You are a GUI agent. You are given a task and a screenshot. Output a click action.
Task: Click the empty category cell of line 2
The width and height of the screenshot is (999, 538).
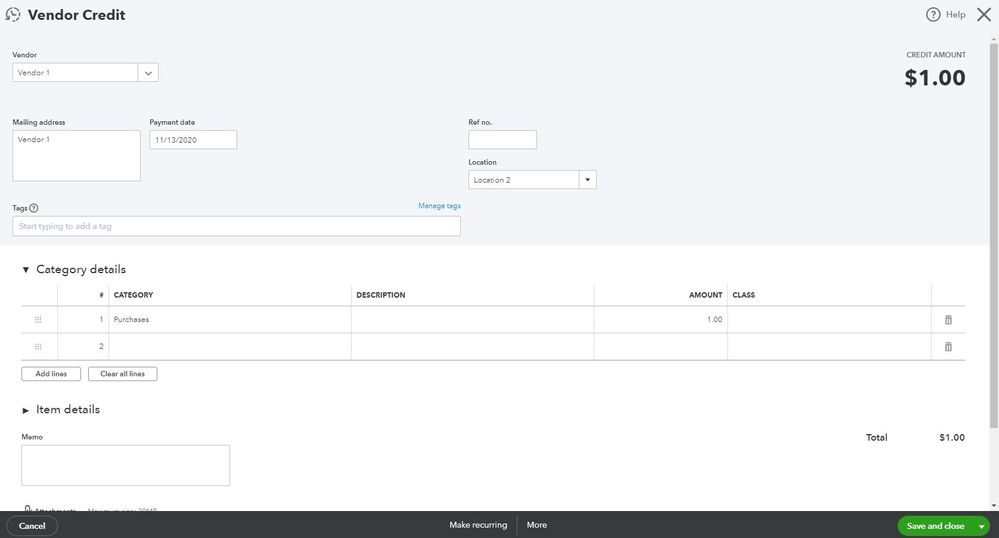pos(229,347)
